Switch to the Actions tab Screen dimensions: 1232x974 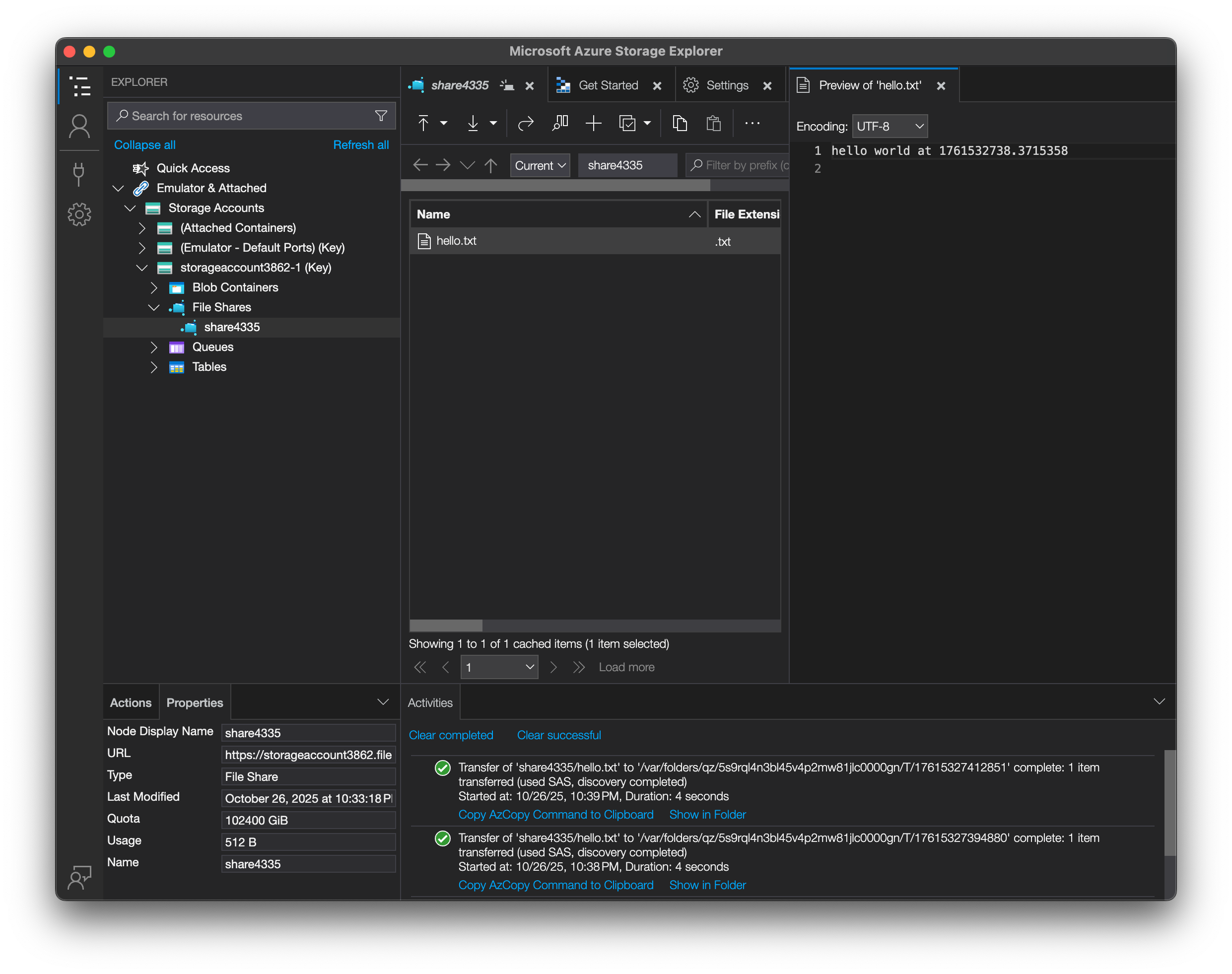click(131, 702)
